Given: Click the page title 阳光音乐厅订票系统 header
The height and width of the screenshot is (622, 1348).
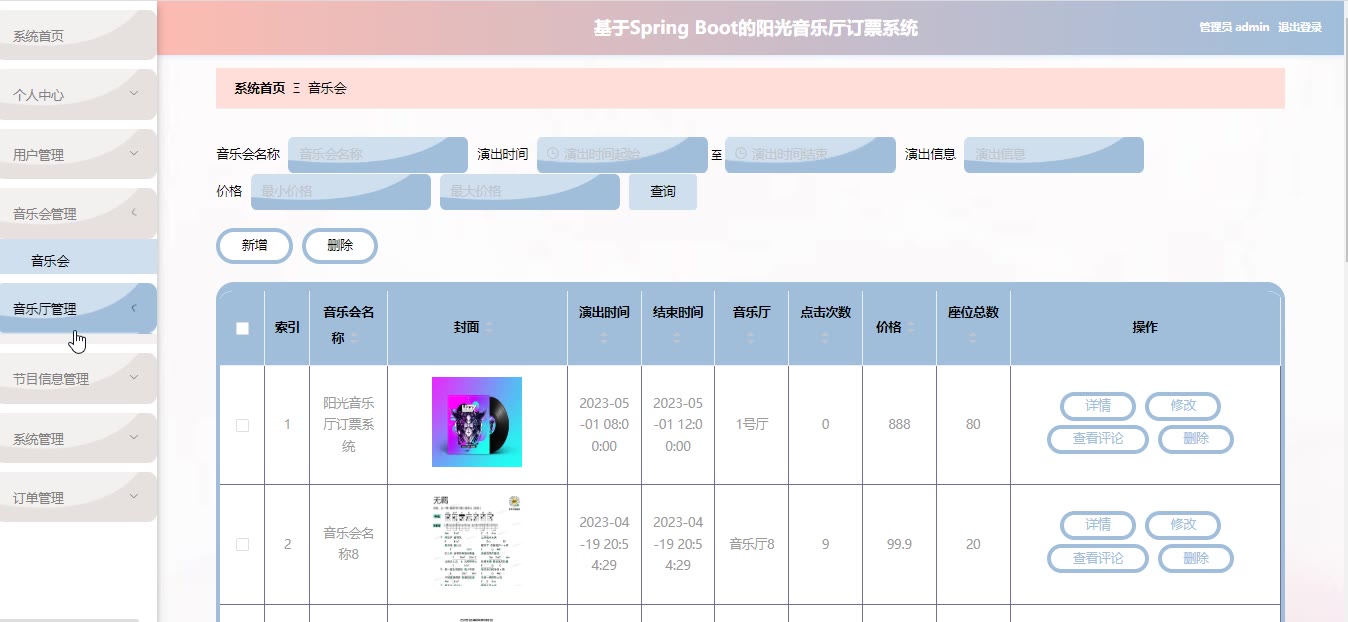Looking at the screenshot, I should pyautogui.click(x=755, y=28).
